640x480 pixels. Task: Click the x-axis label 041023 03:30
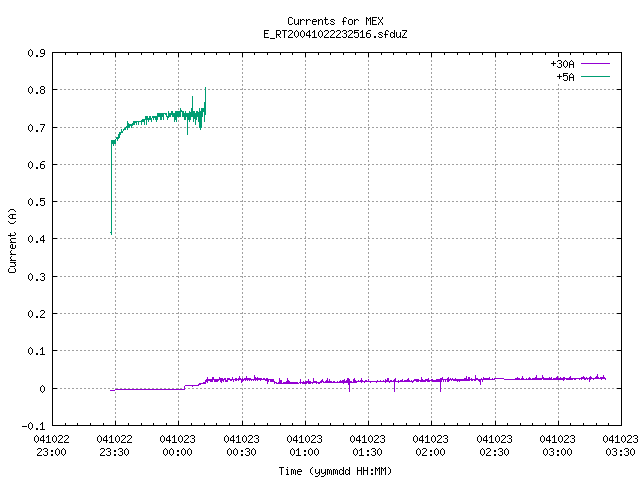[x=620, y=446]
